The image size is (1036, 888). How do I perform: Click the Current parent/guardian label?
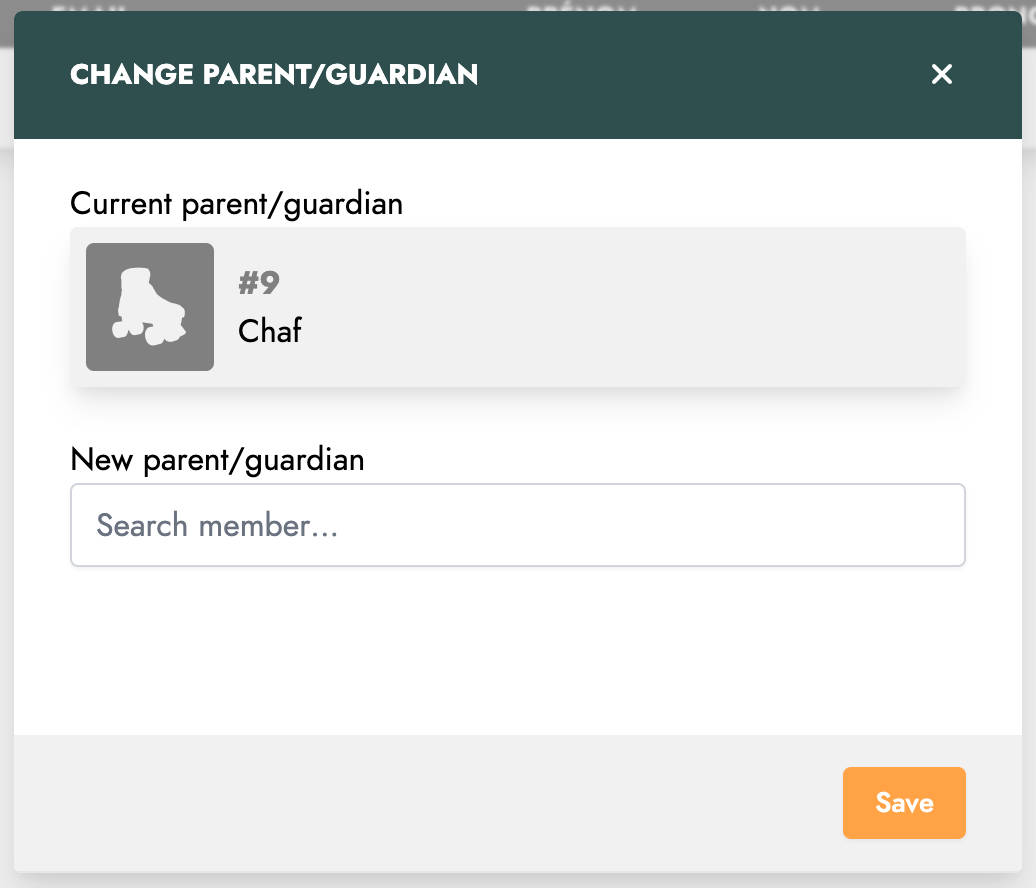pyautogui.click(x=237, y=204)
